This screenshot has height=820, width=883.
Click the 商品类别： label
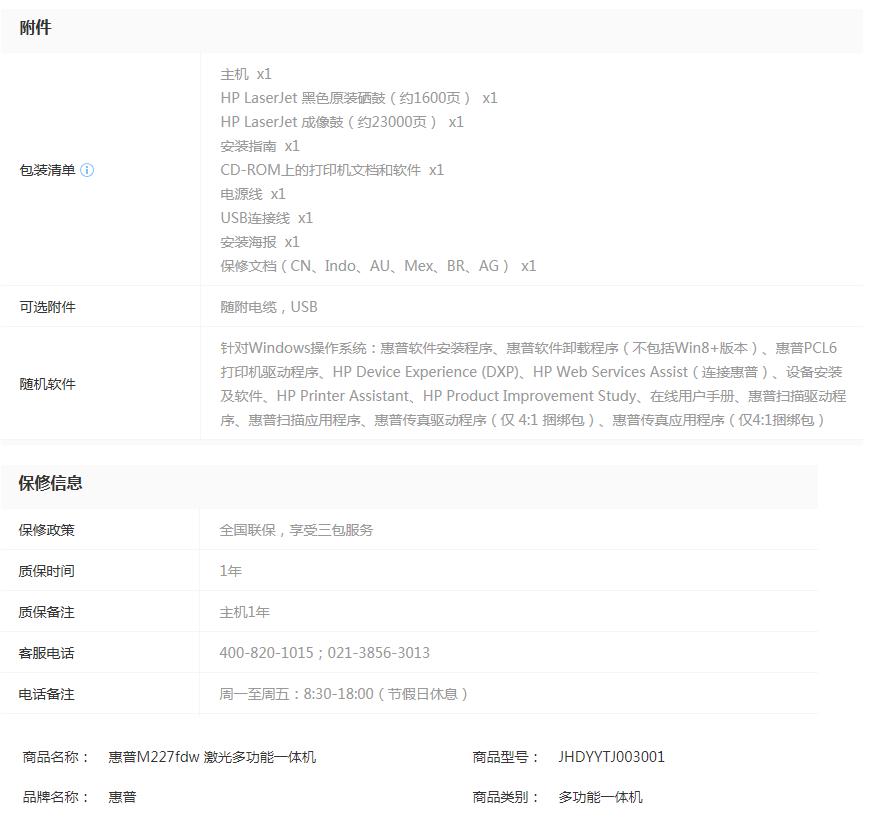coord(505,797)
